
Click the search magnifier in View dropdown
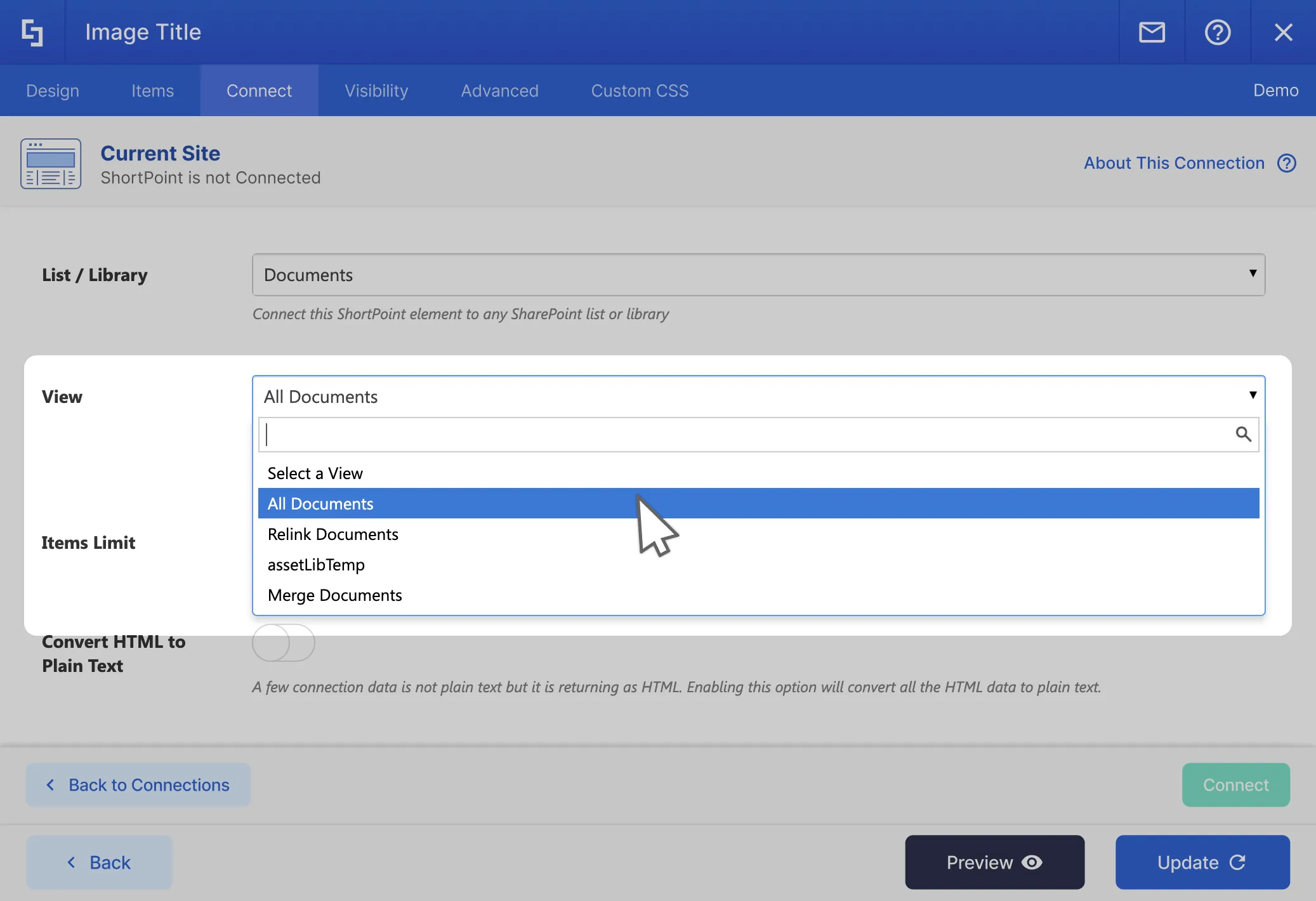[1243, 434]
